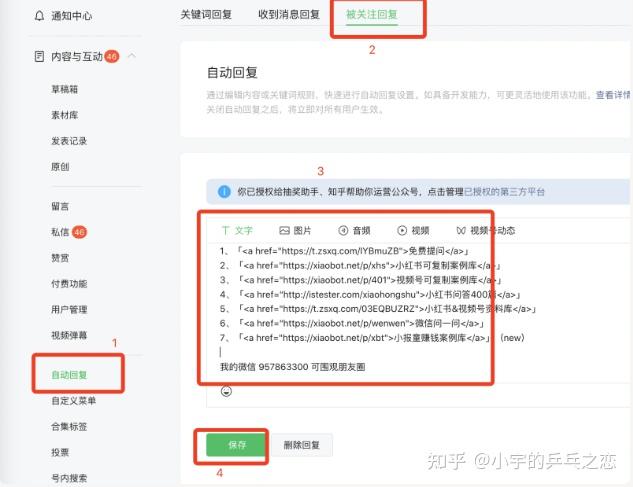The width and height of the screenshot is (633, 487).
Task: Switch to the 收到消息回复 tab
Action: pos(289,15)
